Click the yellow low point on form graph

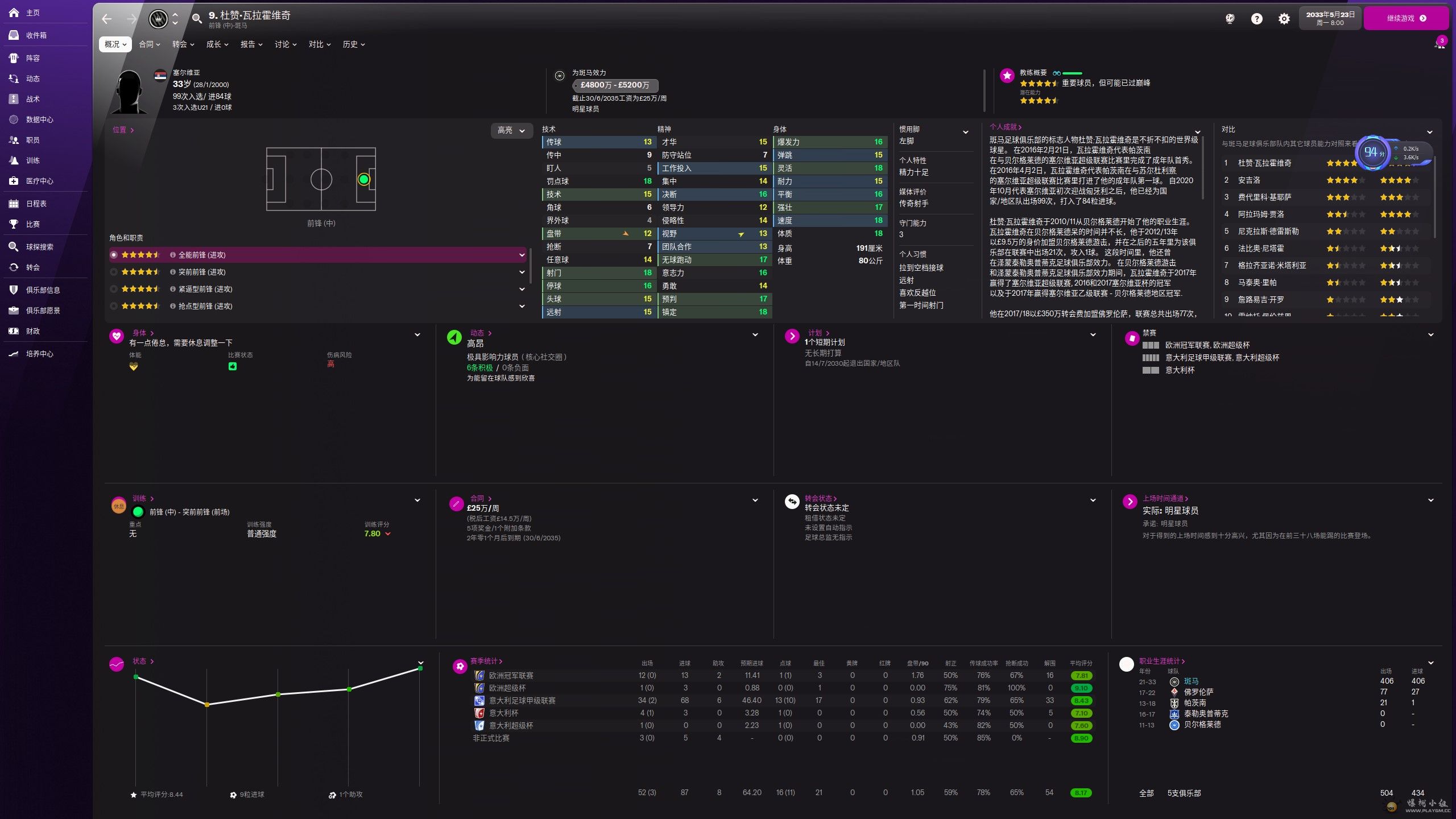coord(207,705)
